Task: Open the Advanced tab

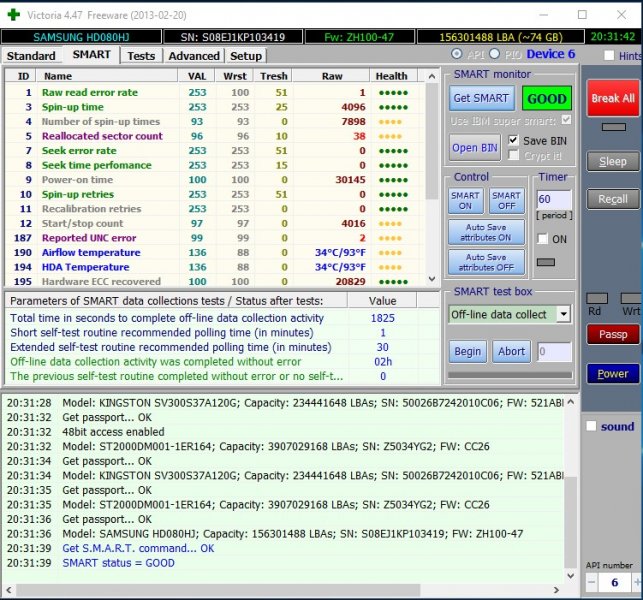Action: pyautogui.click(x=193, y=56)
